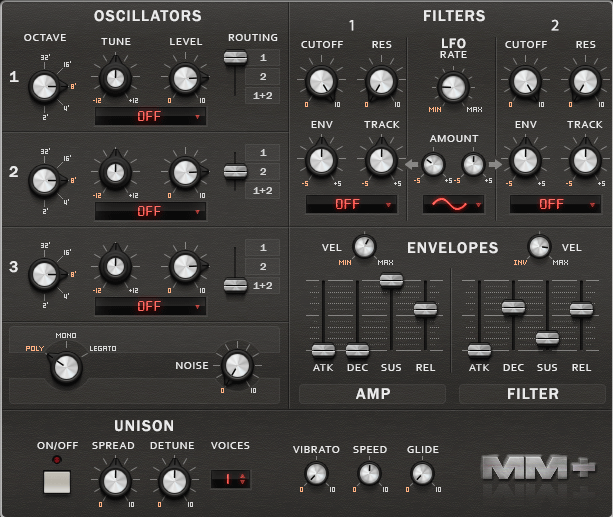Click oscillator 3 Tune knob

pyautogui.click(x=115, y=267)
